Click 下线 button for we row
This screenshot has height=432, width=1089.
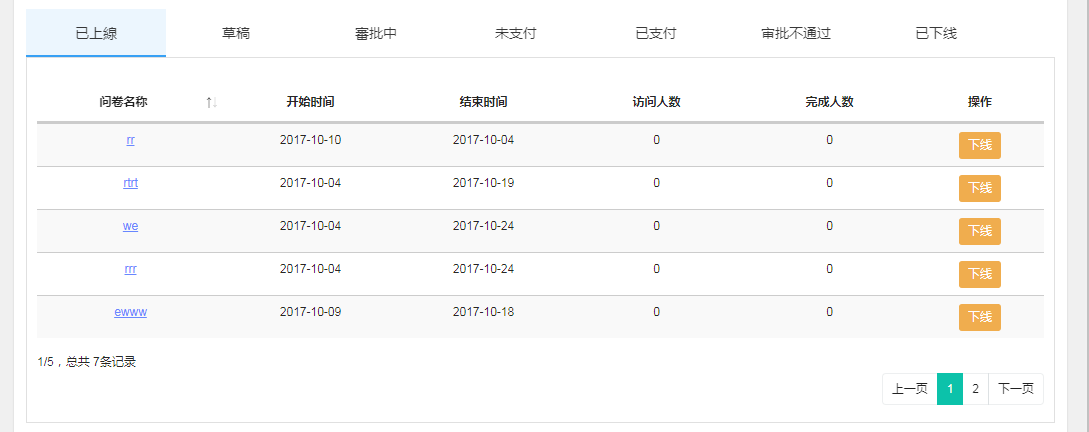coord(980,231)
